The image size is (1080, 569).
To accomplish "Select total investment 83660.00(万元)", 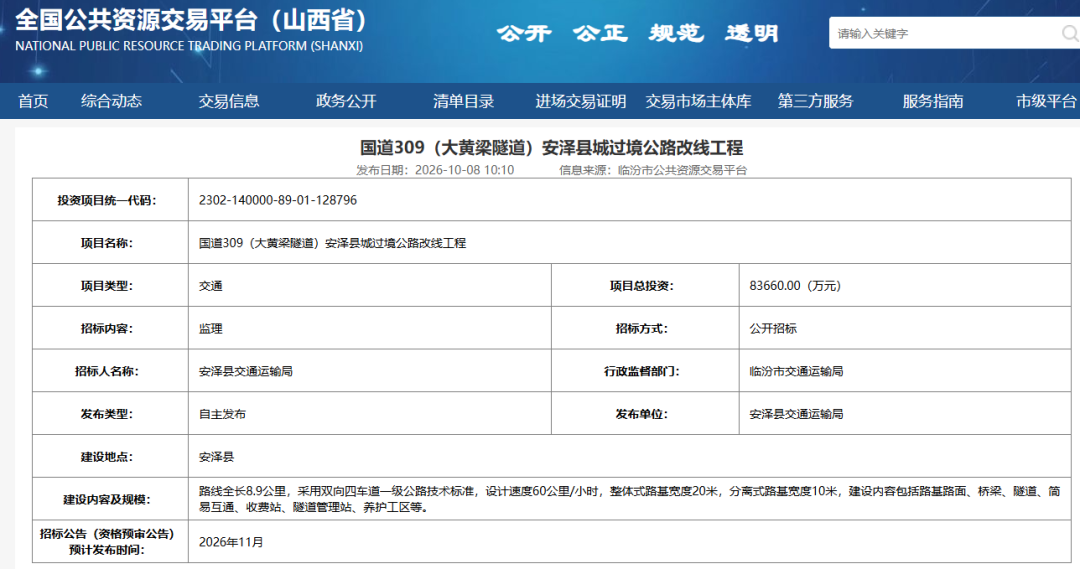I will click(795, 286).
